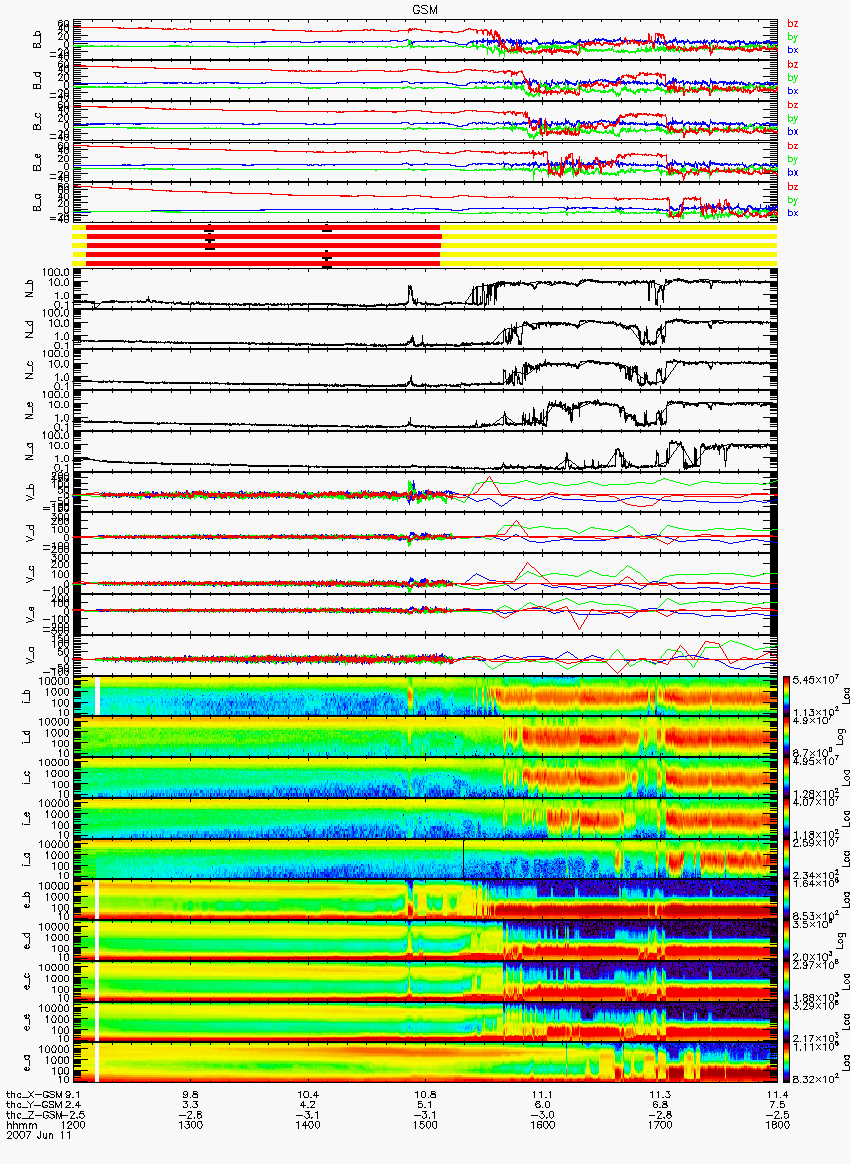Click the 4.07×10^7 color scale value
Viewport: 850px width, 1164px height.
pos(814,802)
